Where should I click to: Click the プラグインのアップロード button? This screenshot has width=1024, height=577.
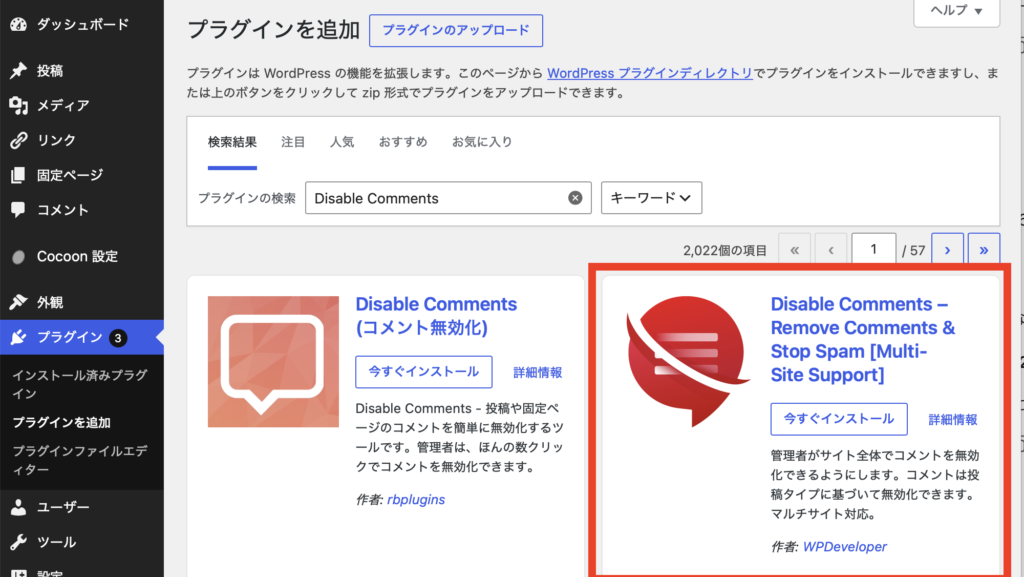(456, 31)
